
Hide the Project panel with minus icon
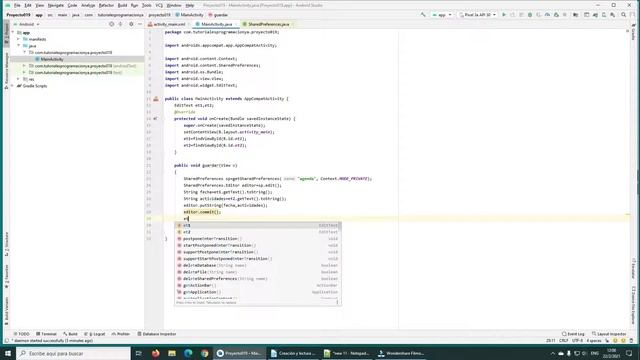[x=140, y=24]
